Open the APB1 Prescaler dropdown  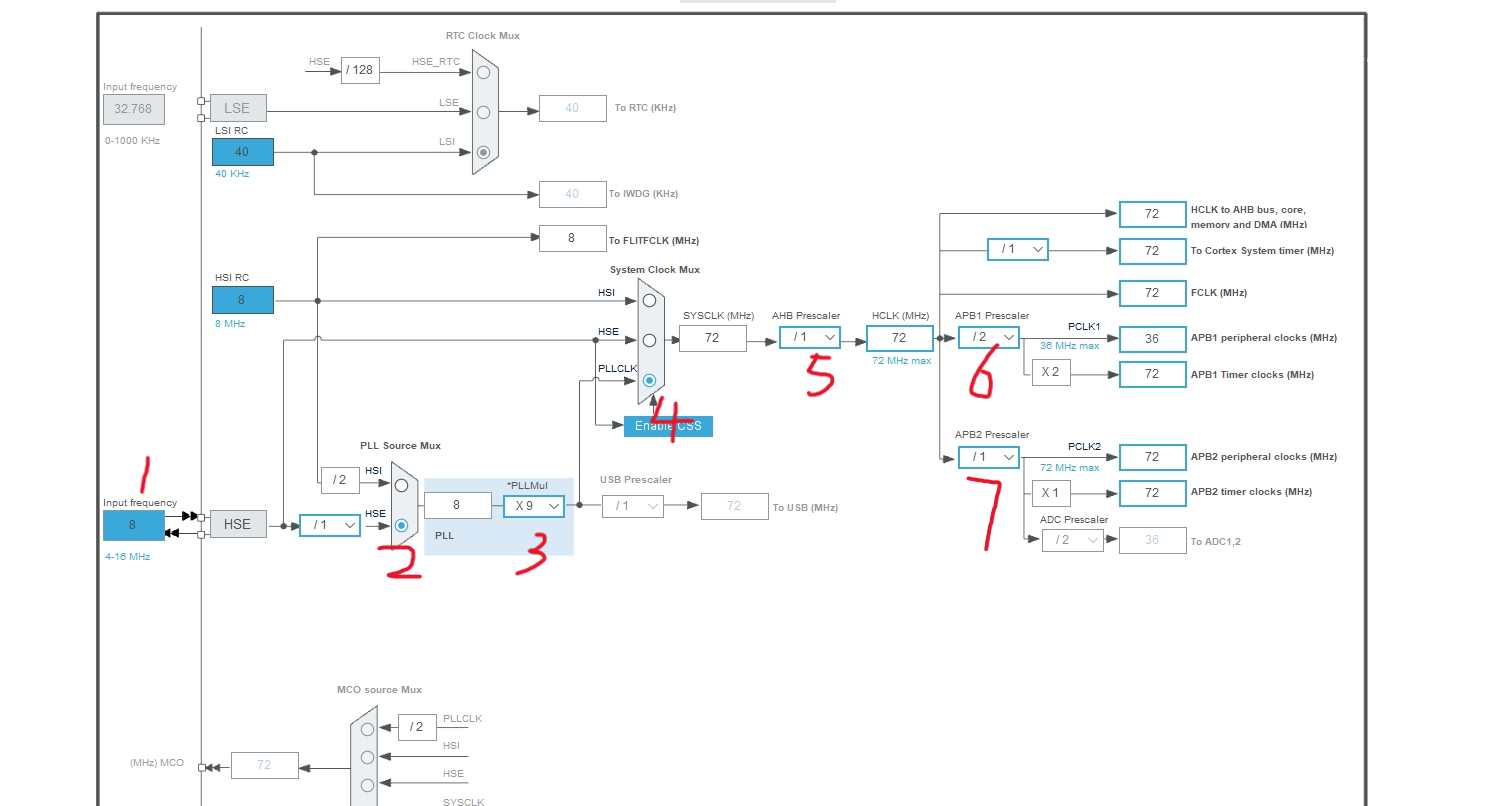point(989,338)
